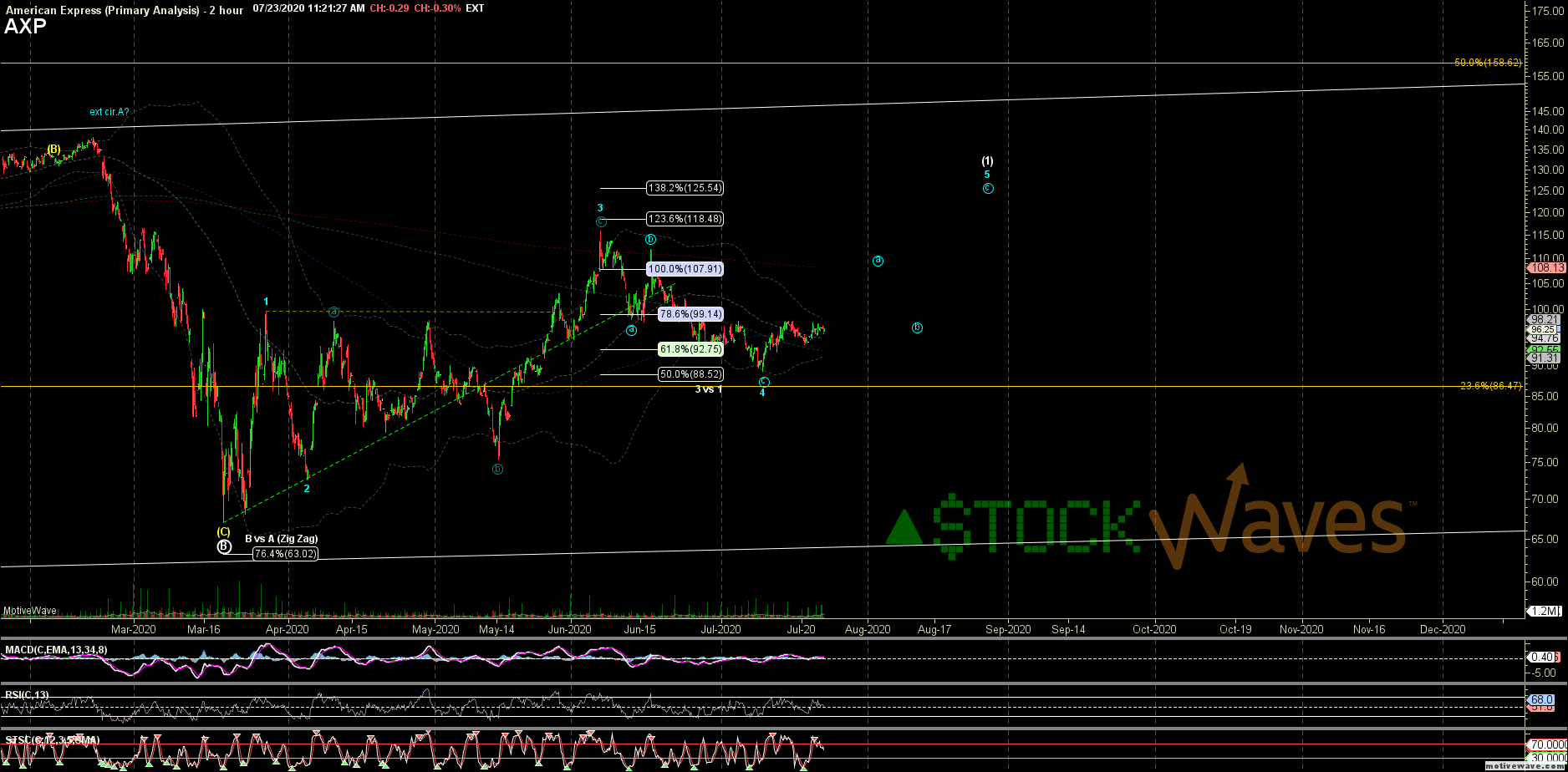
Task: Click the AXP ticker symbol
Action: pos(25,27)
